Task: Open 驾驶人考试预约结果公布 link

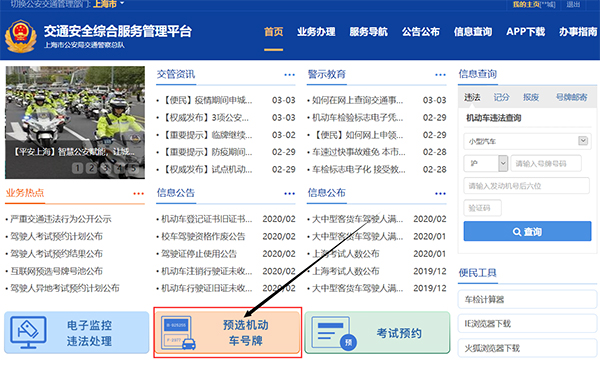Action: (x=56, y=254)
